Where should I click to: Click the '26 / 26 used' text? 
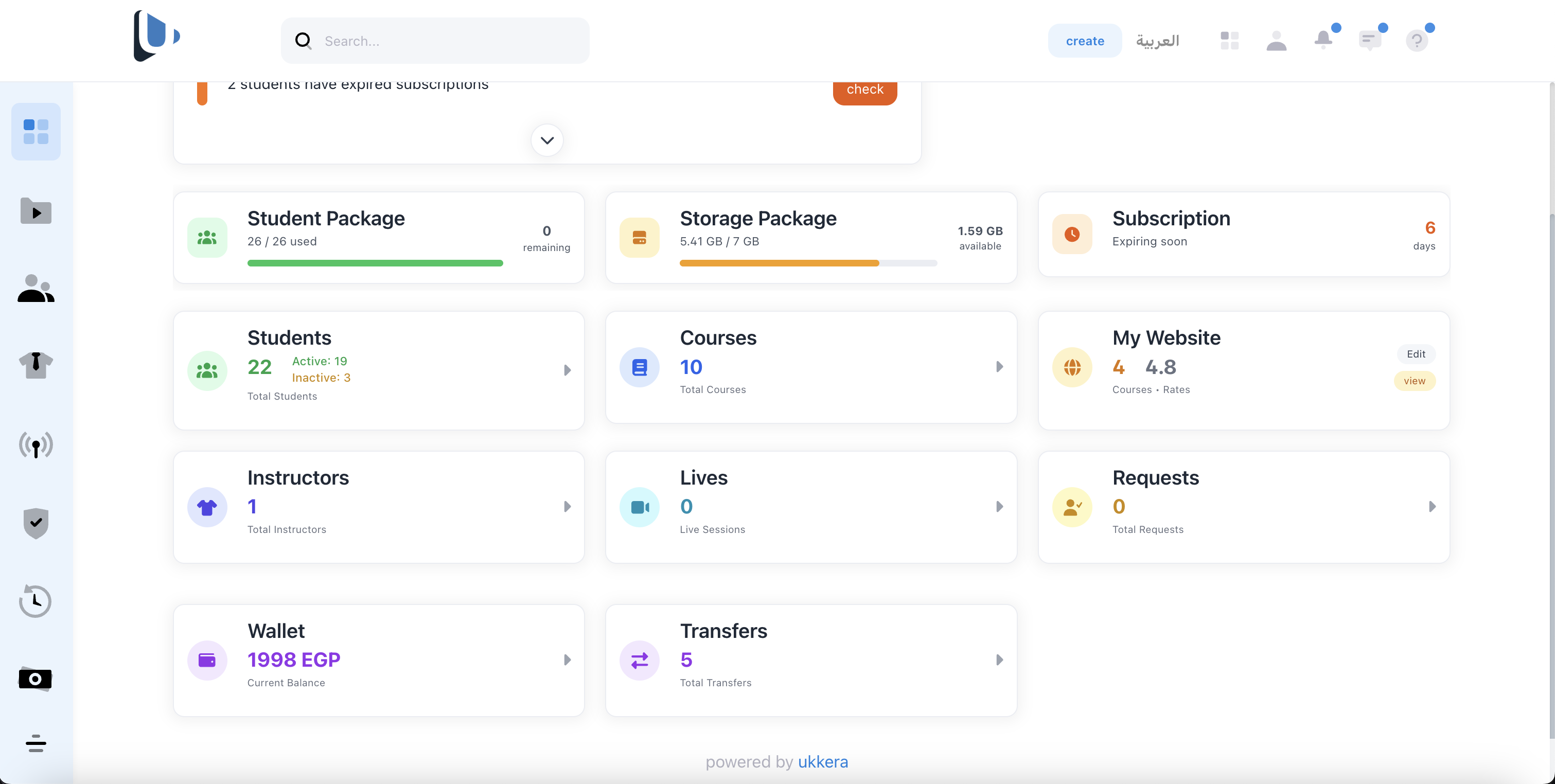coord(282,241)
